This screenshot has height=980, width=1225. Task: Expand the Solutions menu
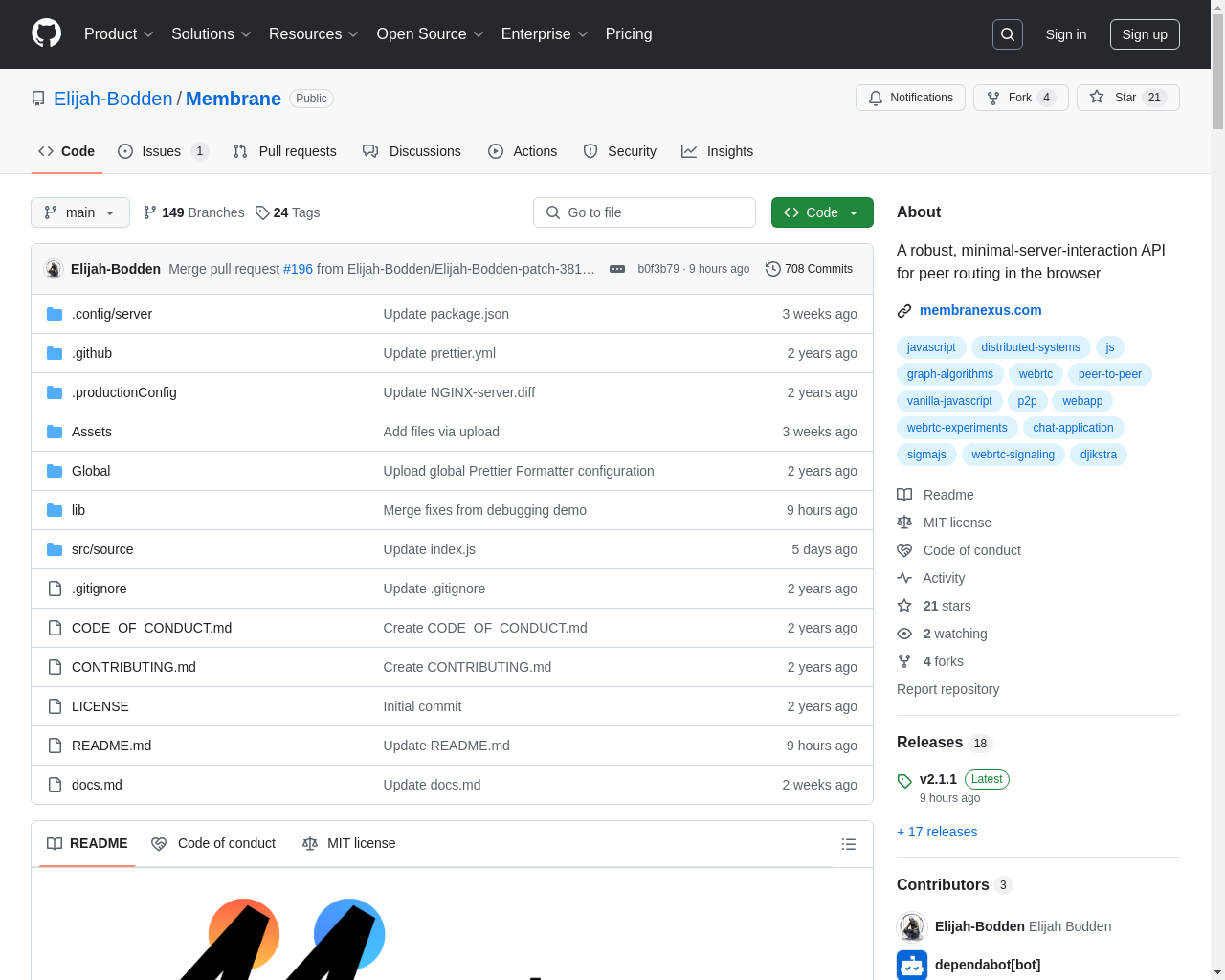click(x=212, y=34)
